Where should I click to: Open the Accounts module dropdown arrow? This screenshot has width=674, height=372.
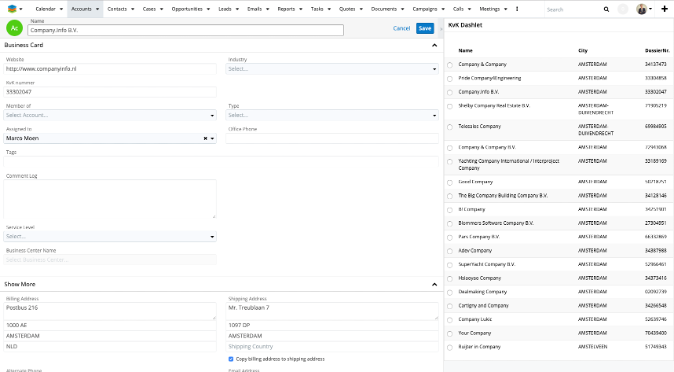coord(97,9)
